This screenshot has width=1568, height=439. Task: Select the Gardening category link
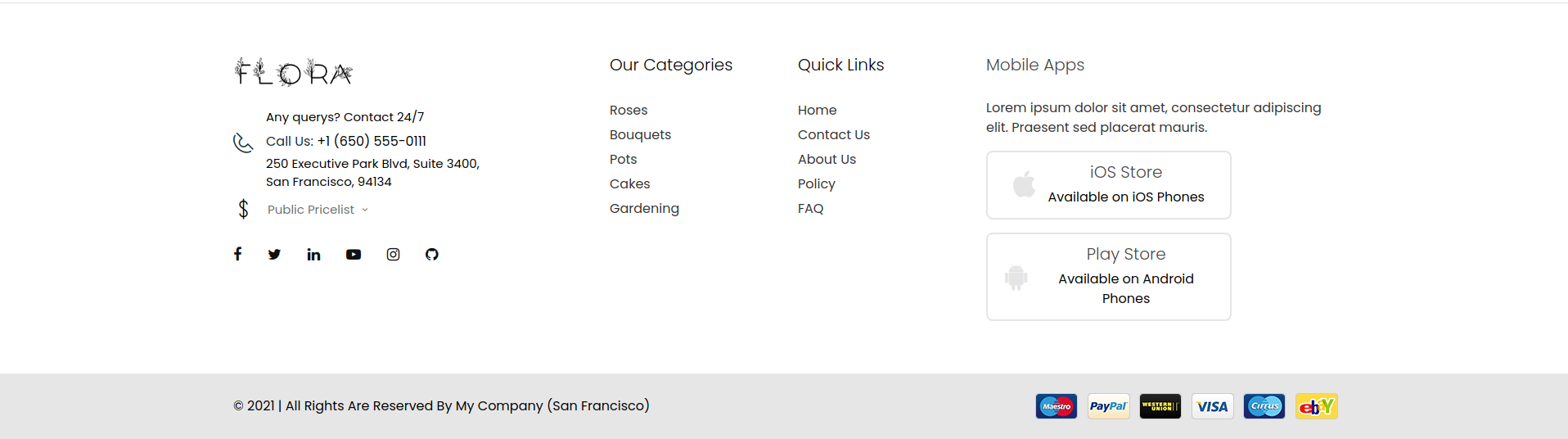[x=644, y=209]
